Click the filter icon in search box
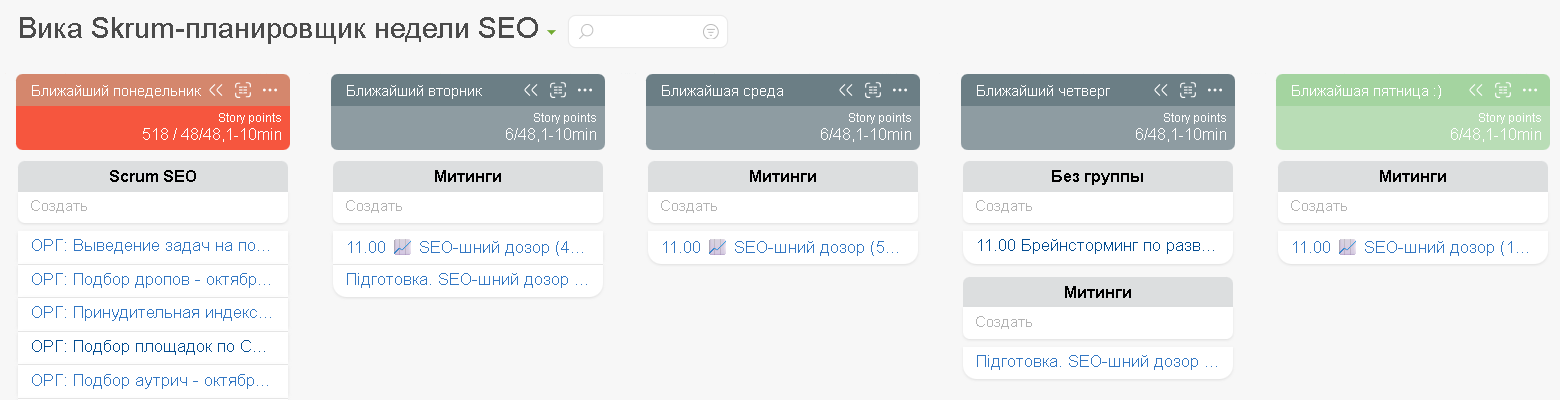Screen dimensions: 1560x400 pyautogui.click(x=711, y=32)
